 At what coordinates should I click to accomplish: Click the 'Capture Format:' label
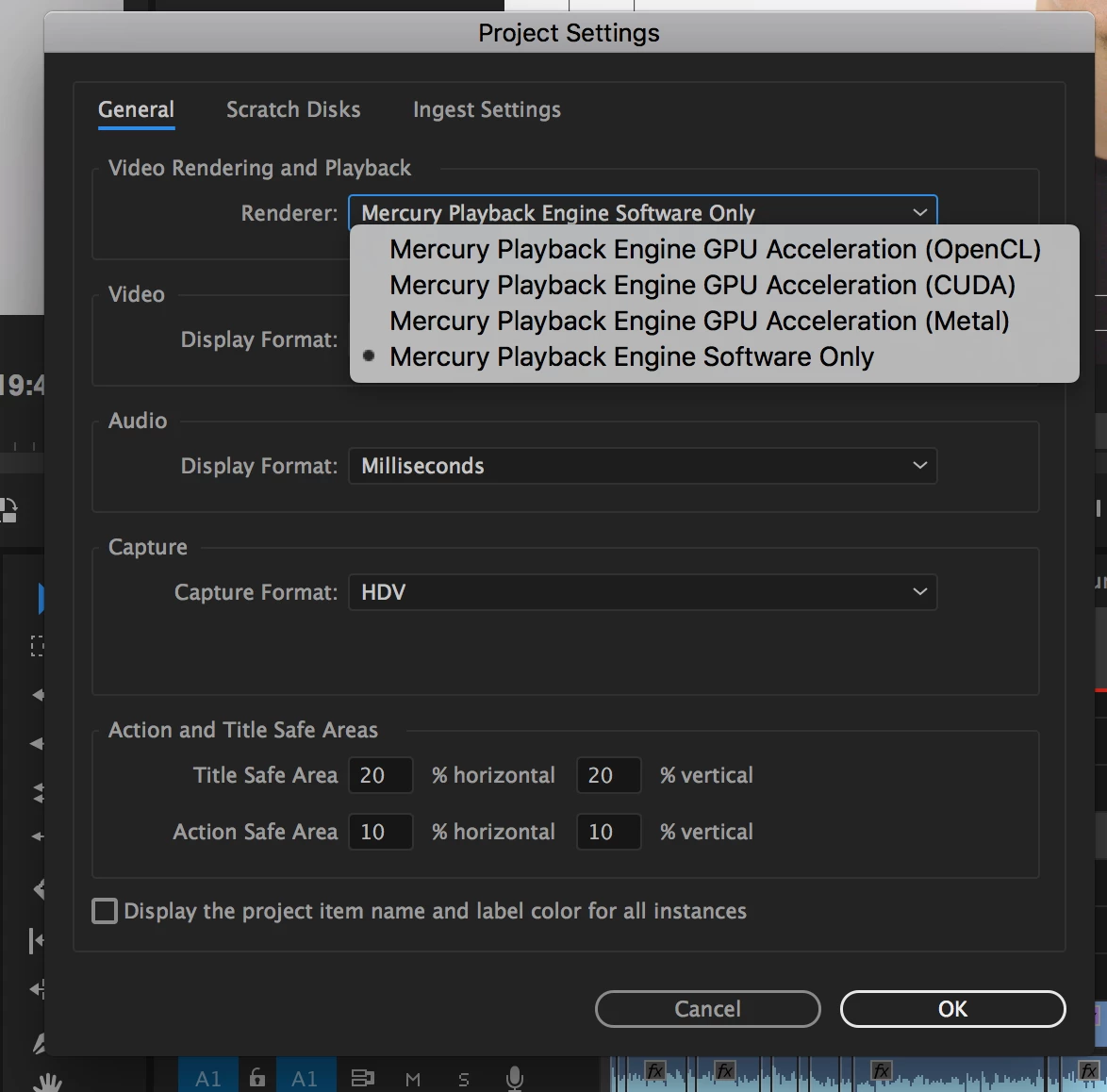[x=256, y=592]
